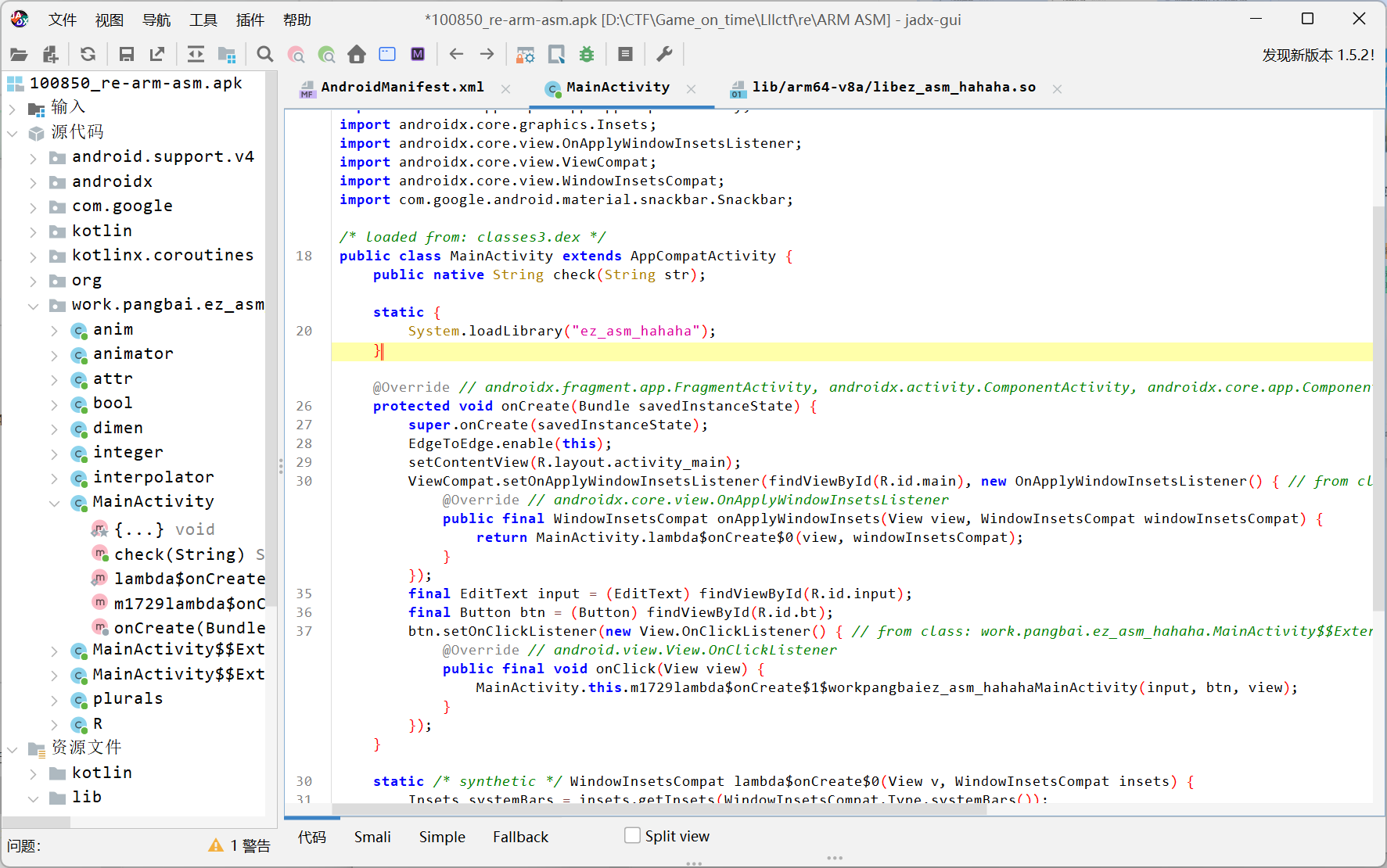The height and width of the screenshot is (868, 1387).
Task: Click the navigate back arrow
Action: pyautogui.click(x=456, y=54)
